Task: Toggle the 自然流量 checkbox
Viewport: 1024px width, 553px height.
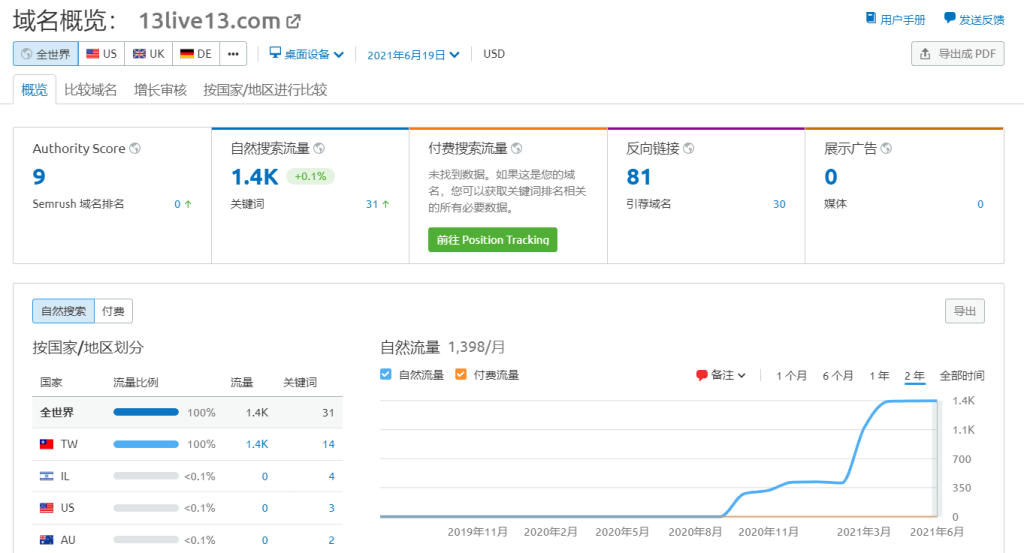Action: [x=385, y=374]
